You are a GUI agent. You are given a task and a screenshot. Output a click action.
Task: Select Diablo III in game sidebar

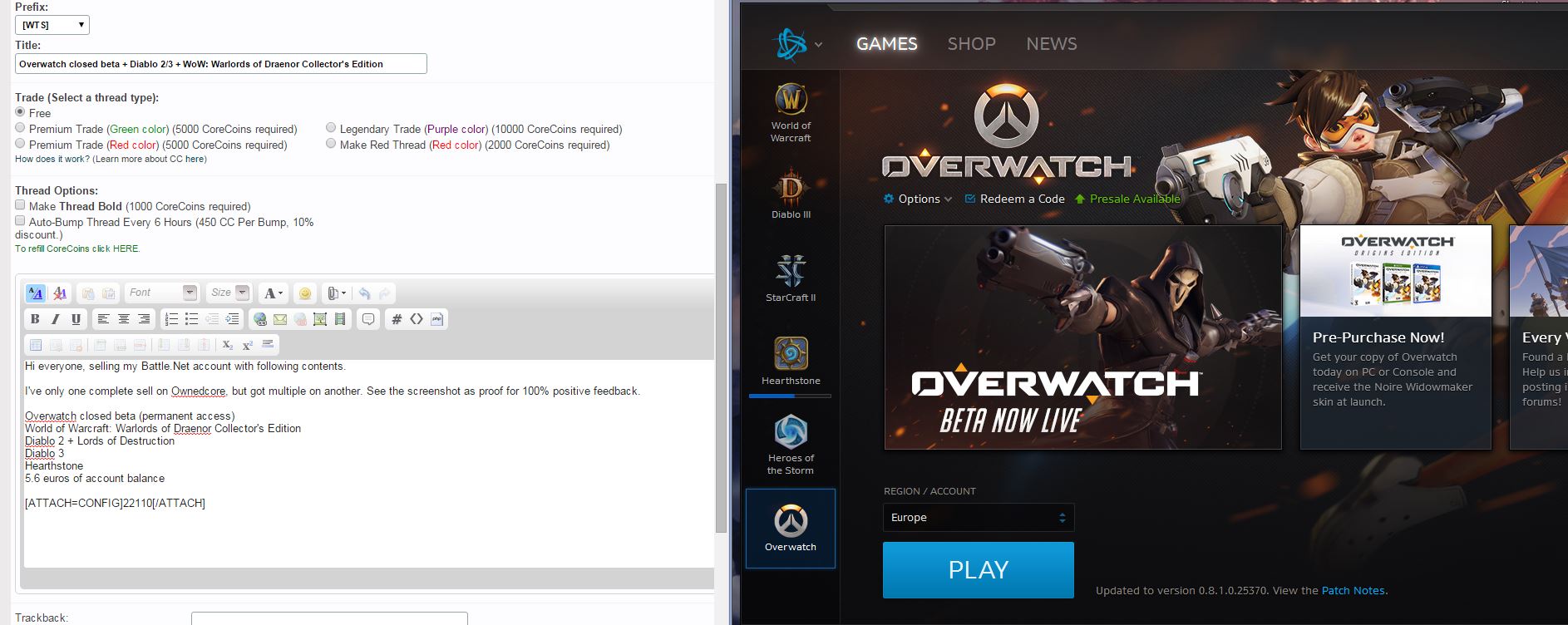point(791,194)
